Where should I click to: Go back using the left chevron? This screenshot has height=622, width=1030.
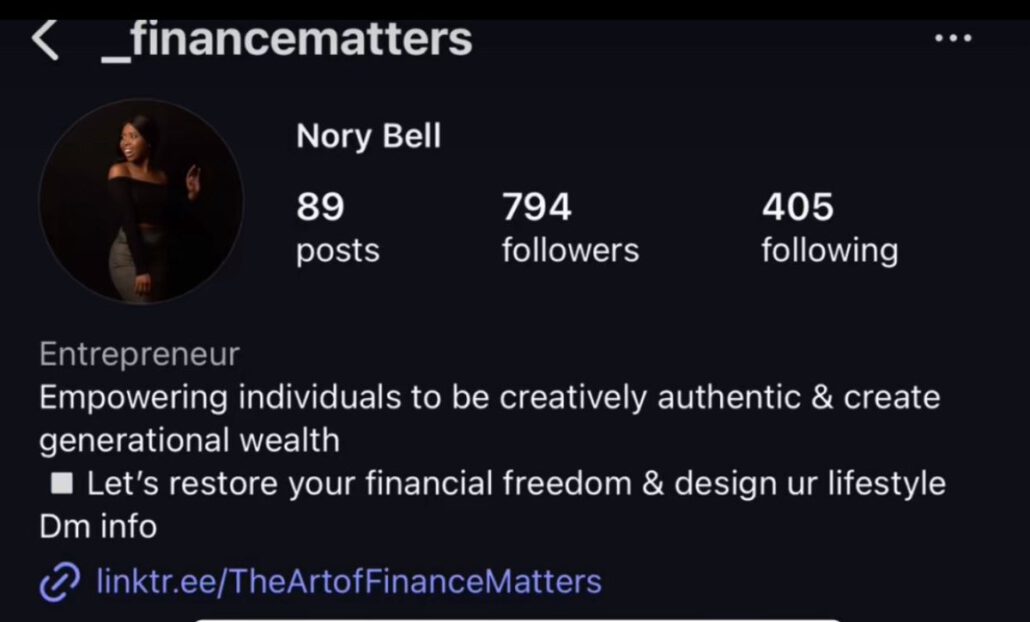tap(45, 41)
